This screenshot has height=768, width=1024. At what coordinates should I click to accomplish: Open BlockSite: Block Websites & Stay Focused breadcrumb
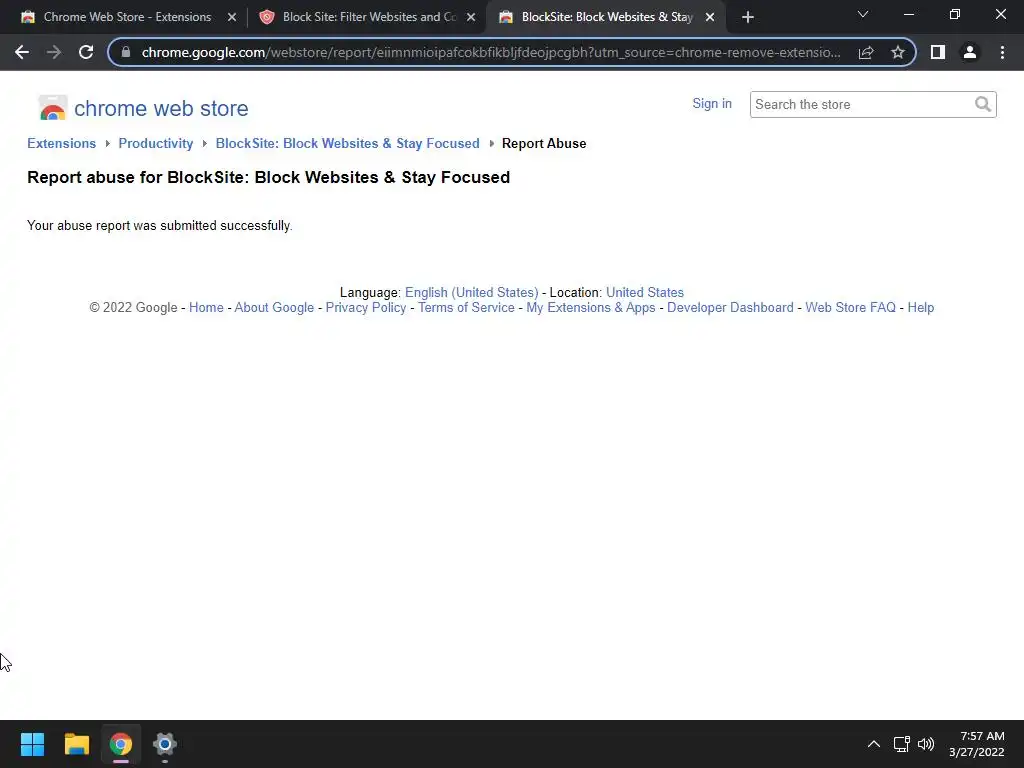tap(347, 144)
